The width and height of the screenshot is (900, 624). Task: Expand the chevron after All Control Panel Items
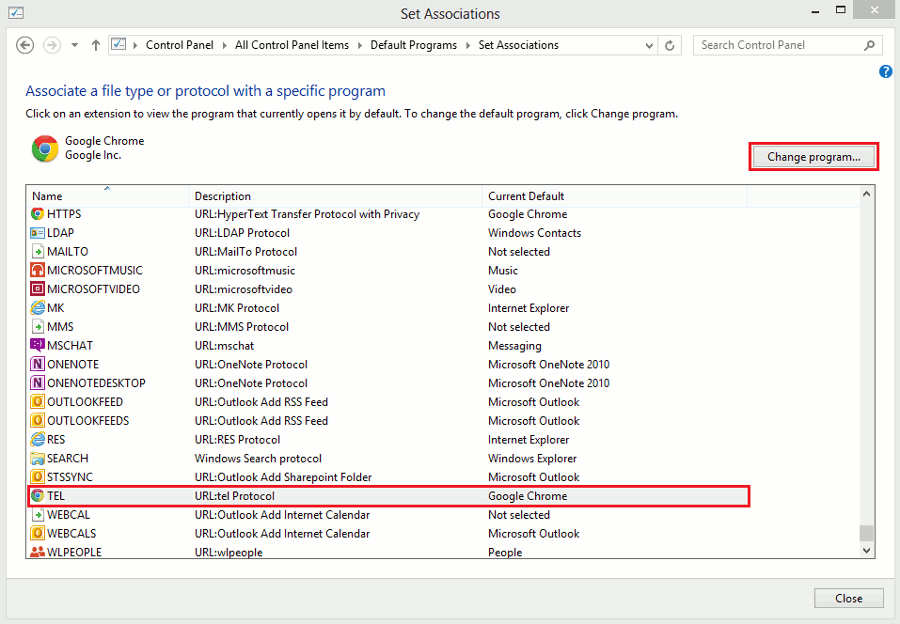(x=359, y=45)
